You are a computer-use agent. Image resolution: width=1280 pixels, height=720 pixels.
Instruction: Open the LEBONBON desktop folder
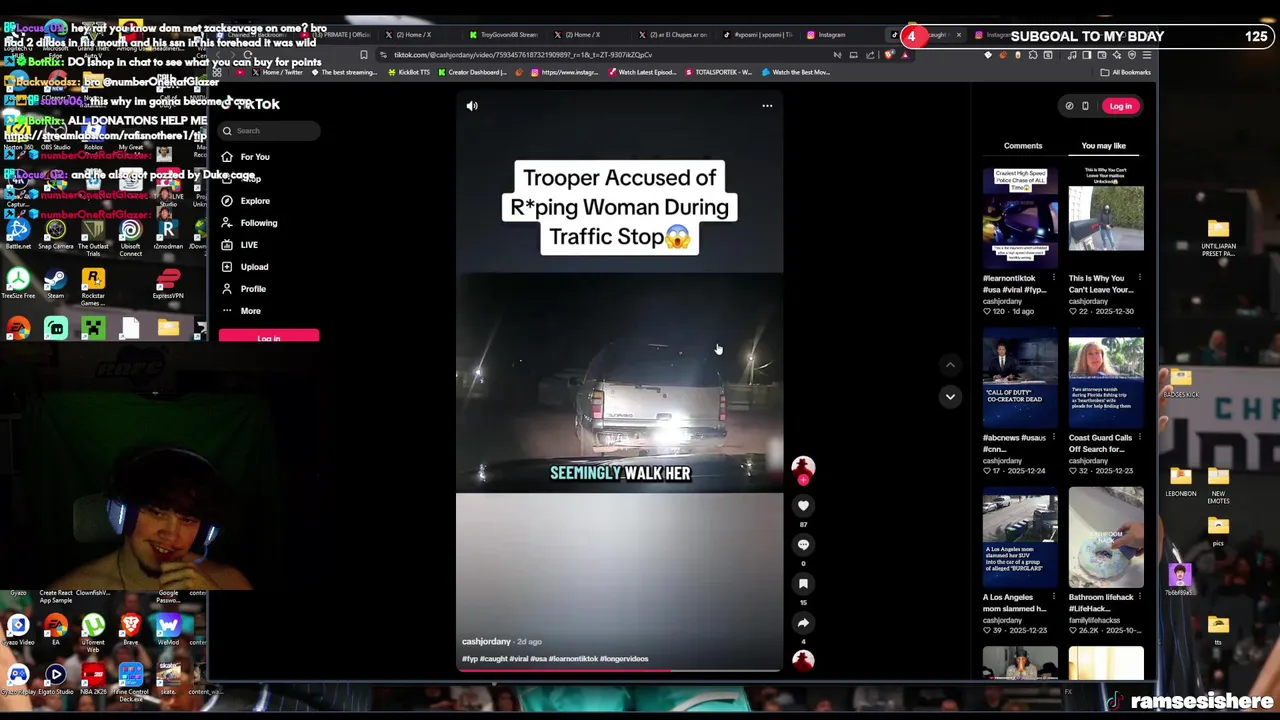click(1180, 481)
